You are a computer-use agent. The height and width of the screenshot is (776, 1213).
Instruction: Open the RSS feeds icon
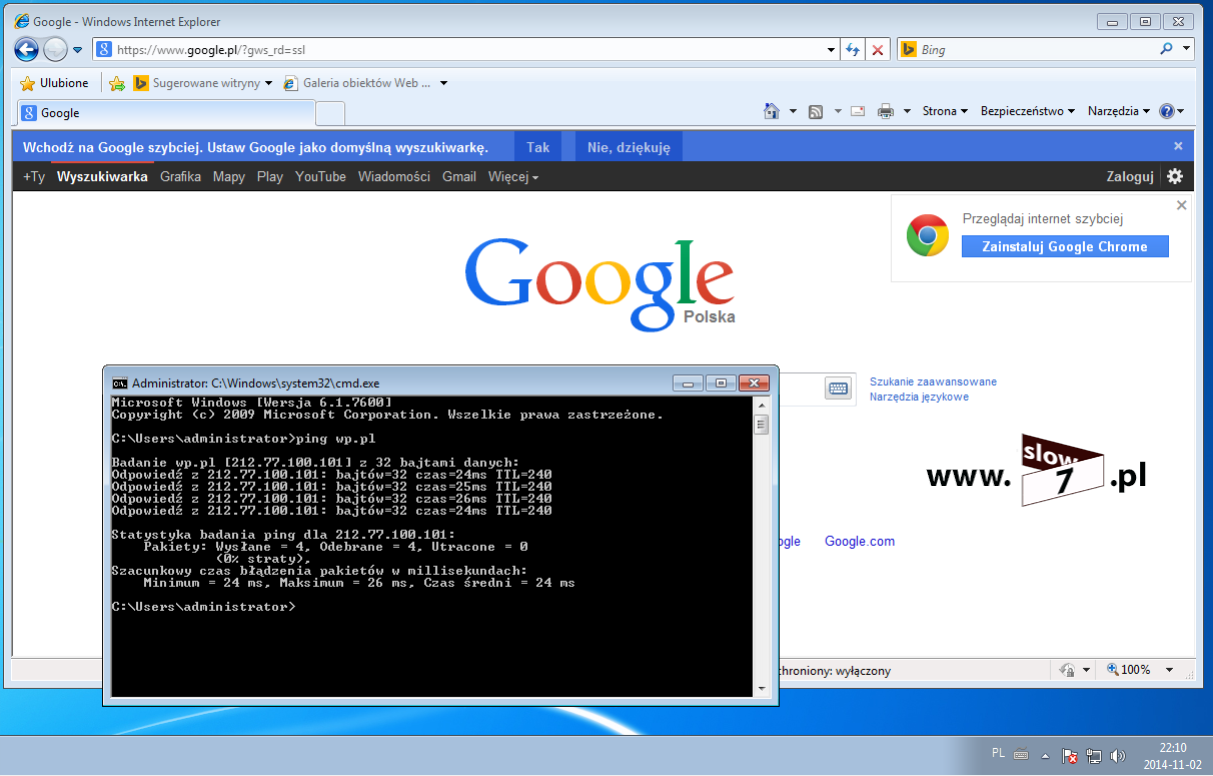[x=816, y=111]
